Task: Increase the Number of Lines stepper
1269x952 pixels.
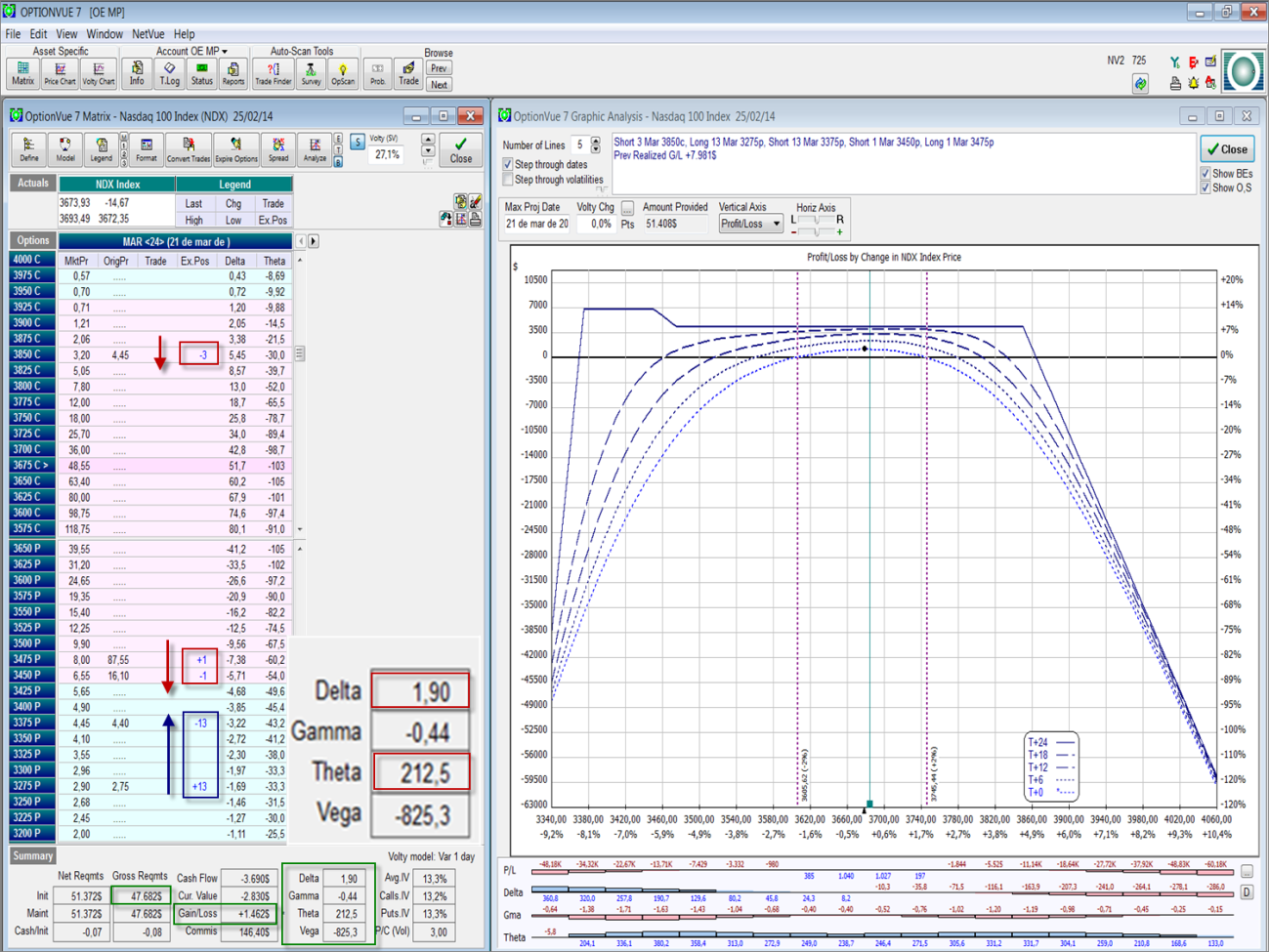Action: tap(596, 141)
